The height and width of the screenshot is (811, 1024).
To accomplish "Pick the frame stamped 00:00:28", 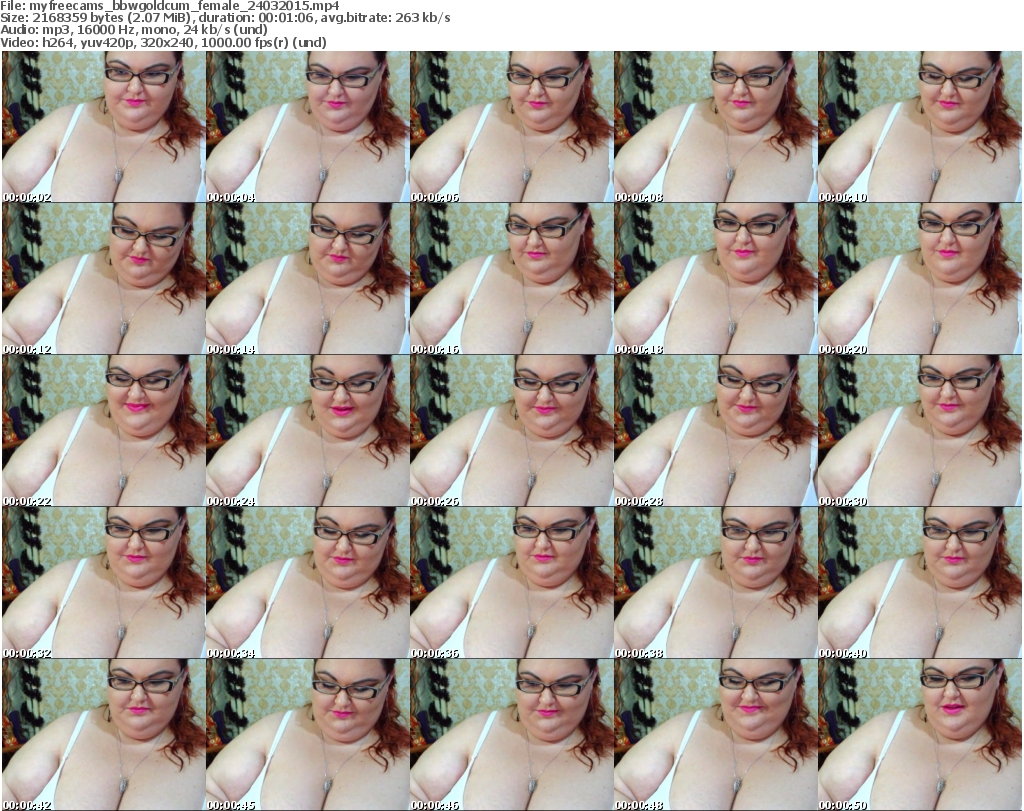I will (715, 431).
